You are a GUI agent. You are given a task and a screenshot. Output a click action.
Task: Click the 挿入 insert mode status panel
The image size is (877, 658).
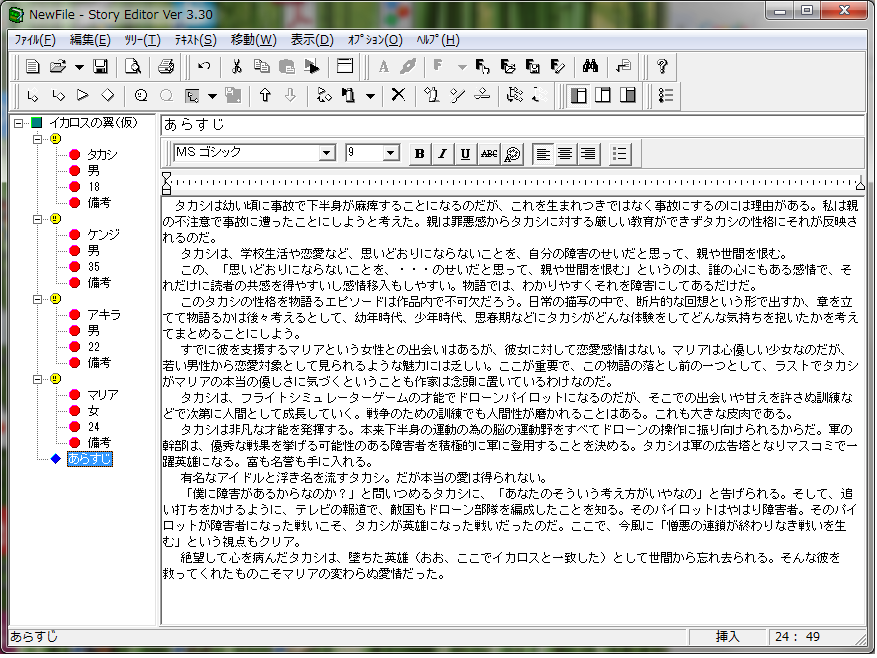tap(727, 636)
